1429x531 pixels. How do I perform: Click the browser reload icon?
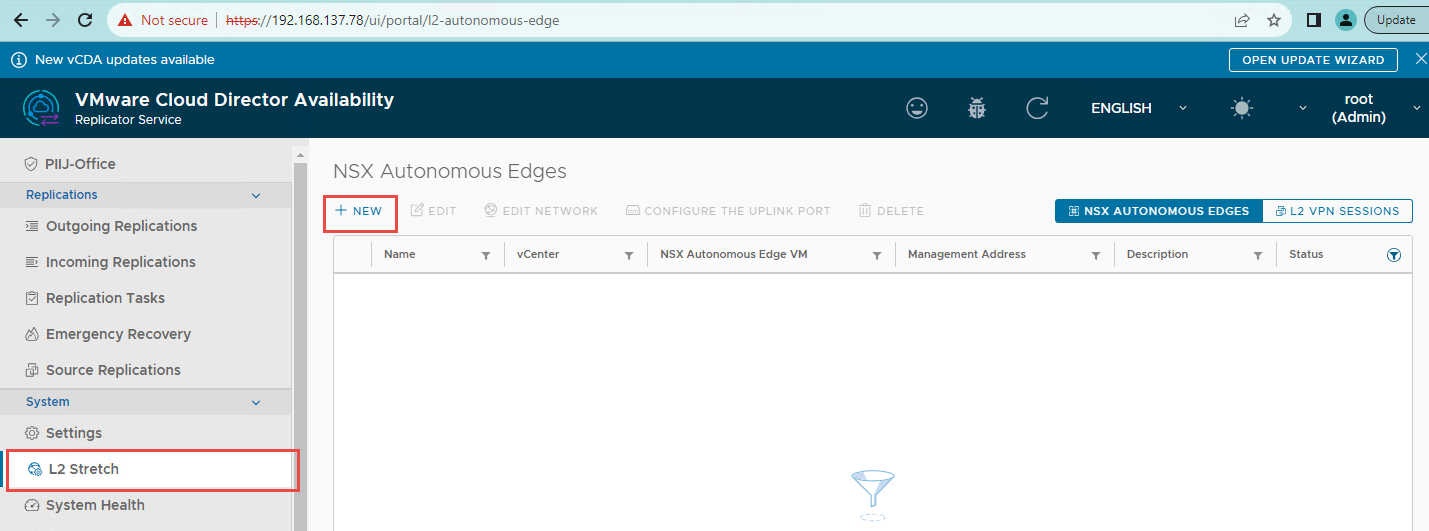(85, 20)
